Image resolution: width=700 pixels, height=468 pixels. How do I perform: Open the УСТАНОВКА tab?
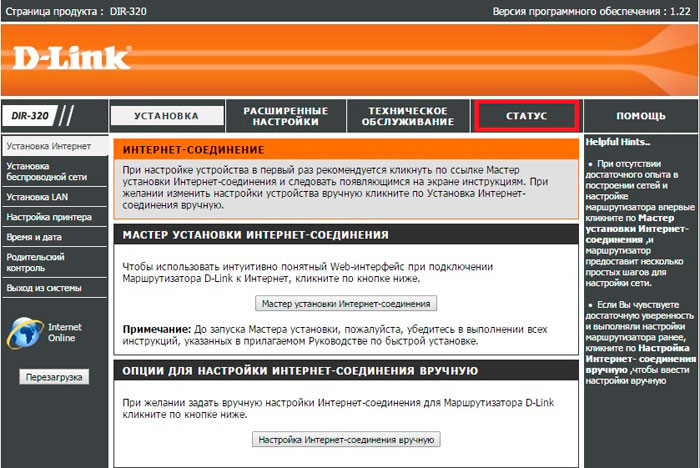167,116
